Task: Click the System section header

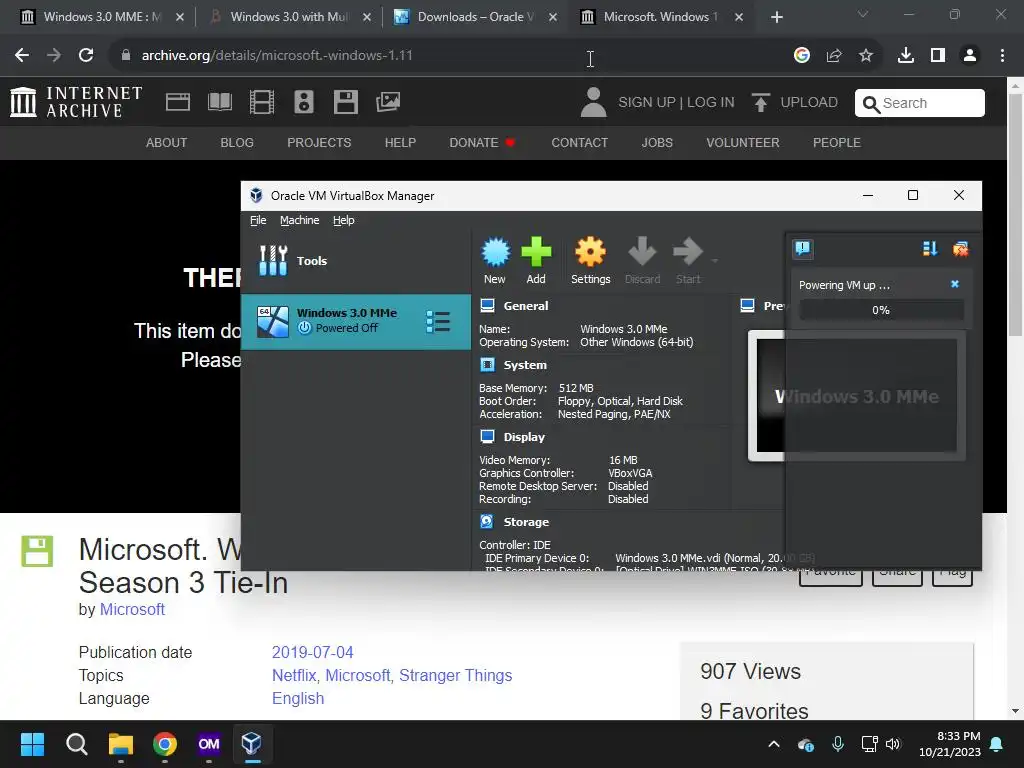Action: (x=525, y=365)
